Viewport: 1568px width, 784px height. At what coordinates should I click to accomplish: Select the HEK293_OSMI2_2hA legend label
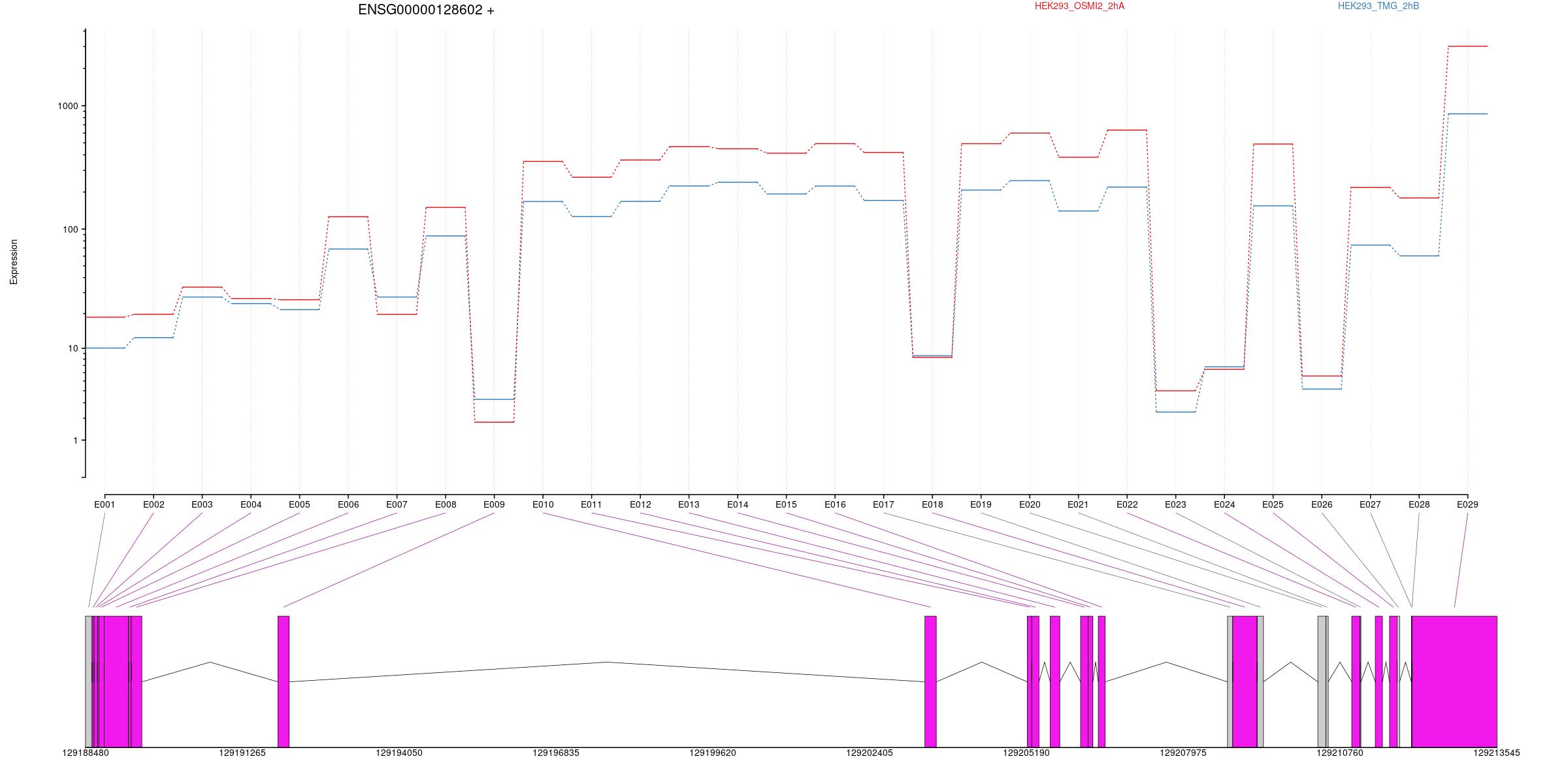(x=1079, y=6)
